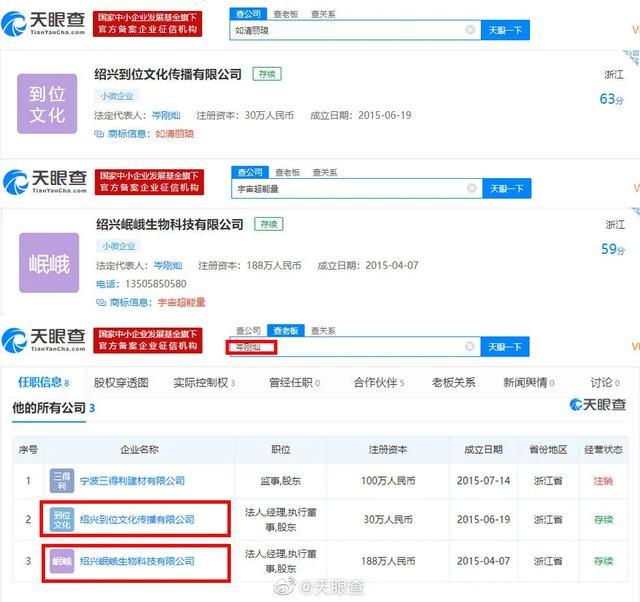Click the 三得利 logo icon in table row 1
This screenshot has height=602, width=640.
(x=62, y=480)
